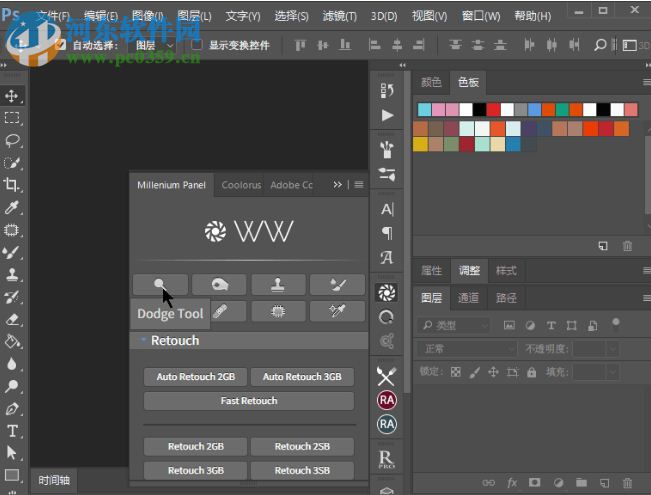Switch to the 通道 tab
651x495 pixels.
tap(468, 298)
